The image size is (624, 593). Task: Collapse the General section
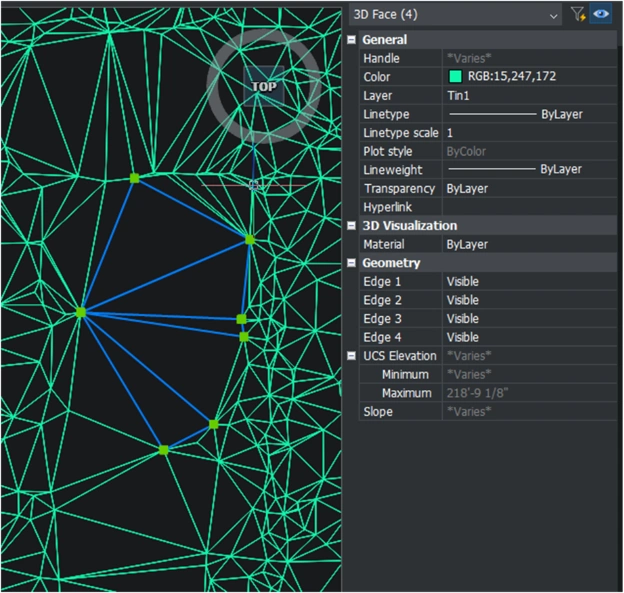click(x=351, y=39)
